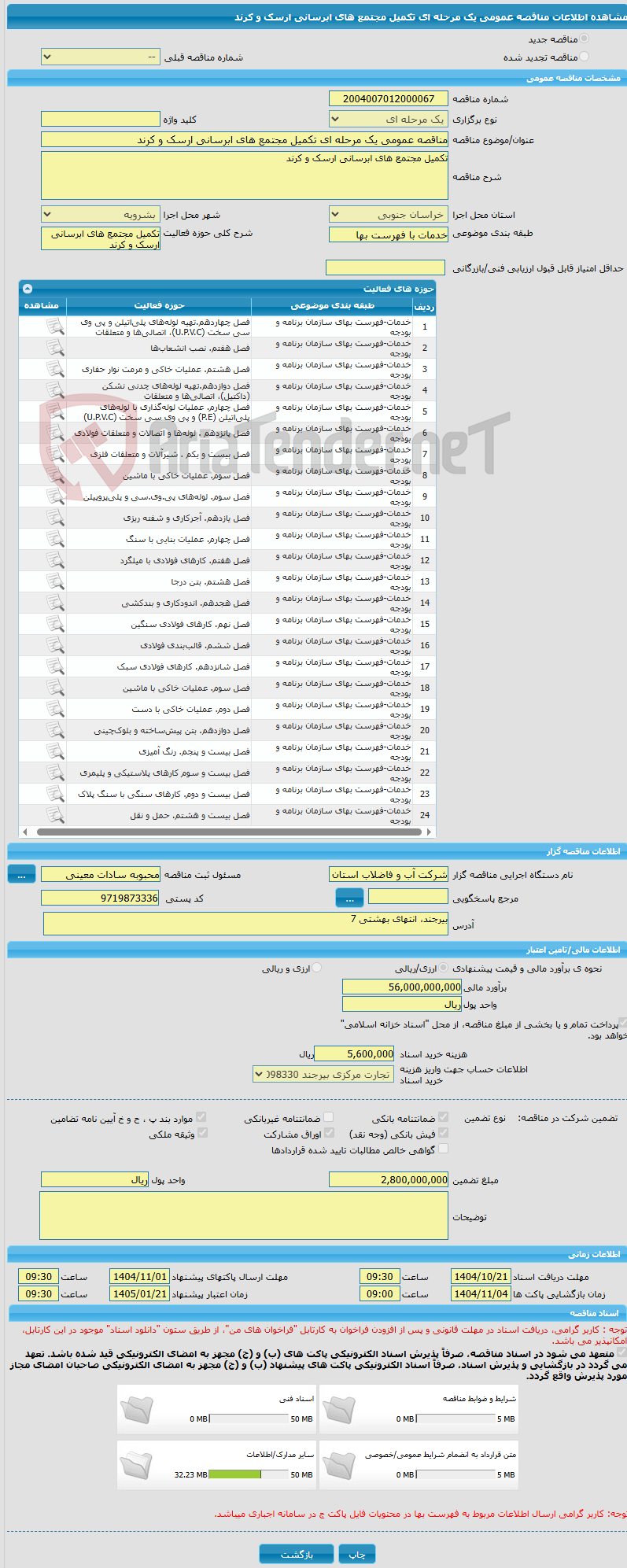Viewport: 627px width, 1568px height.
Task: Collapse the حوزه های فعالیت panel arrow icon
Action: (x=28, y=289)
